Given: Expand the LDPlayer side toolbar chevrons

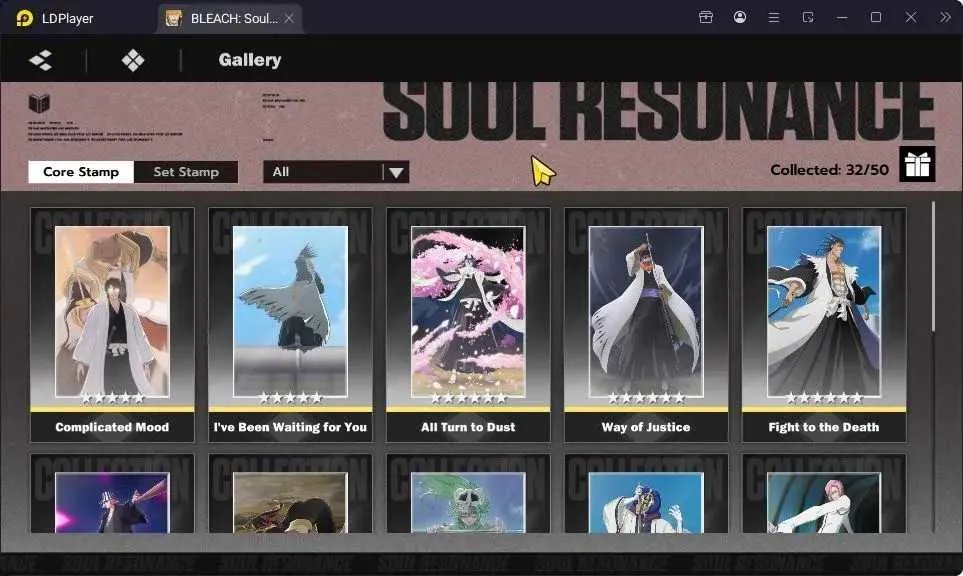Looking at the screenshot, I should point(945,17).
